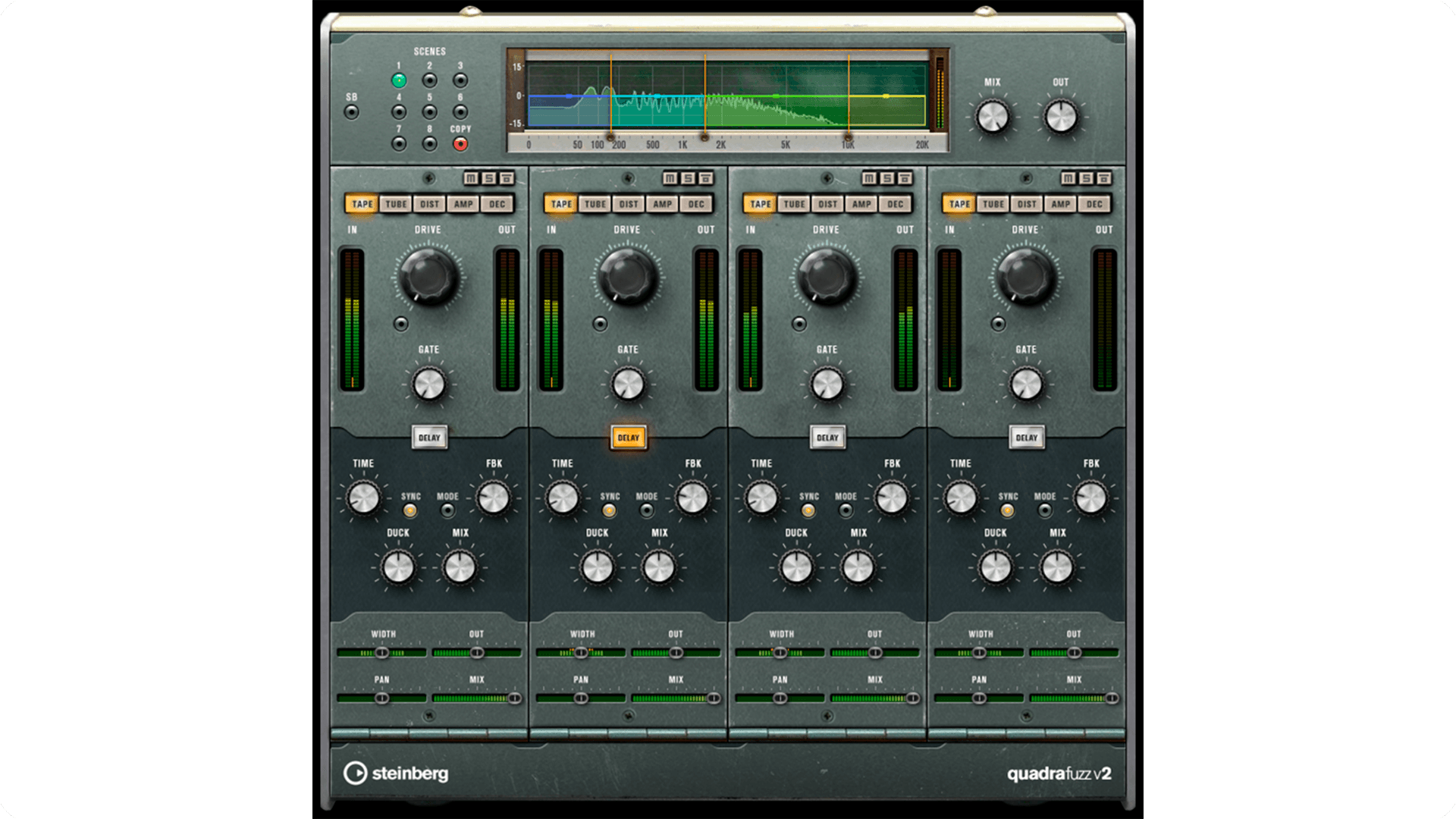Viewport: 1456px width, 819px height.
Task: Turn off the lit Delay button in band 2
Action: 629,438
